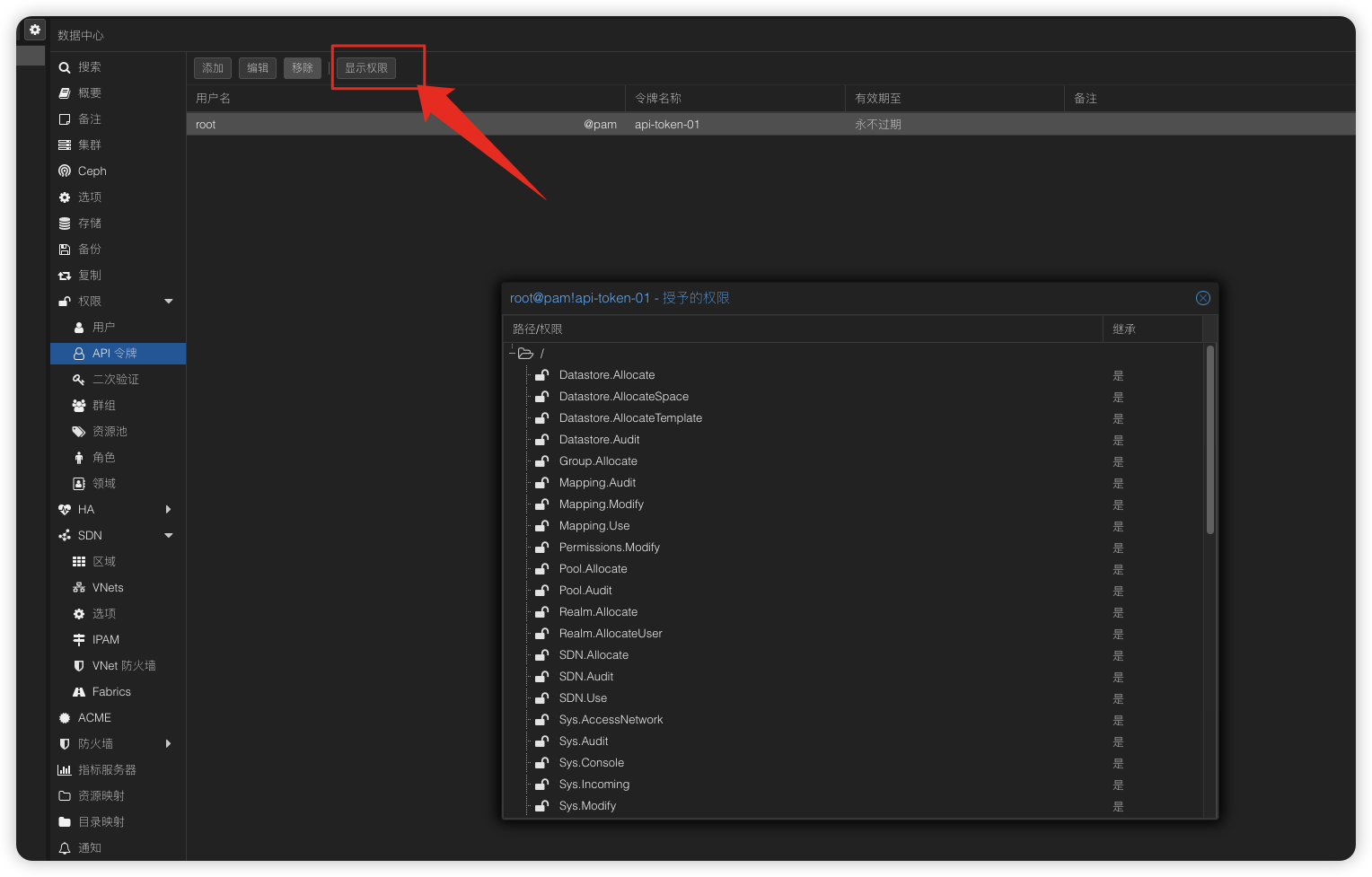Click the 添加 button
Viewport: 1372px width, 877px height.
point(213,68)
